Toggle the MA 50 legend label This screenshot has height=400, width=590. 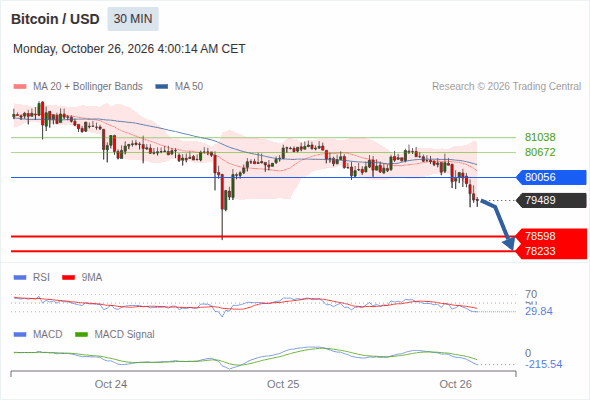189,87
